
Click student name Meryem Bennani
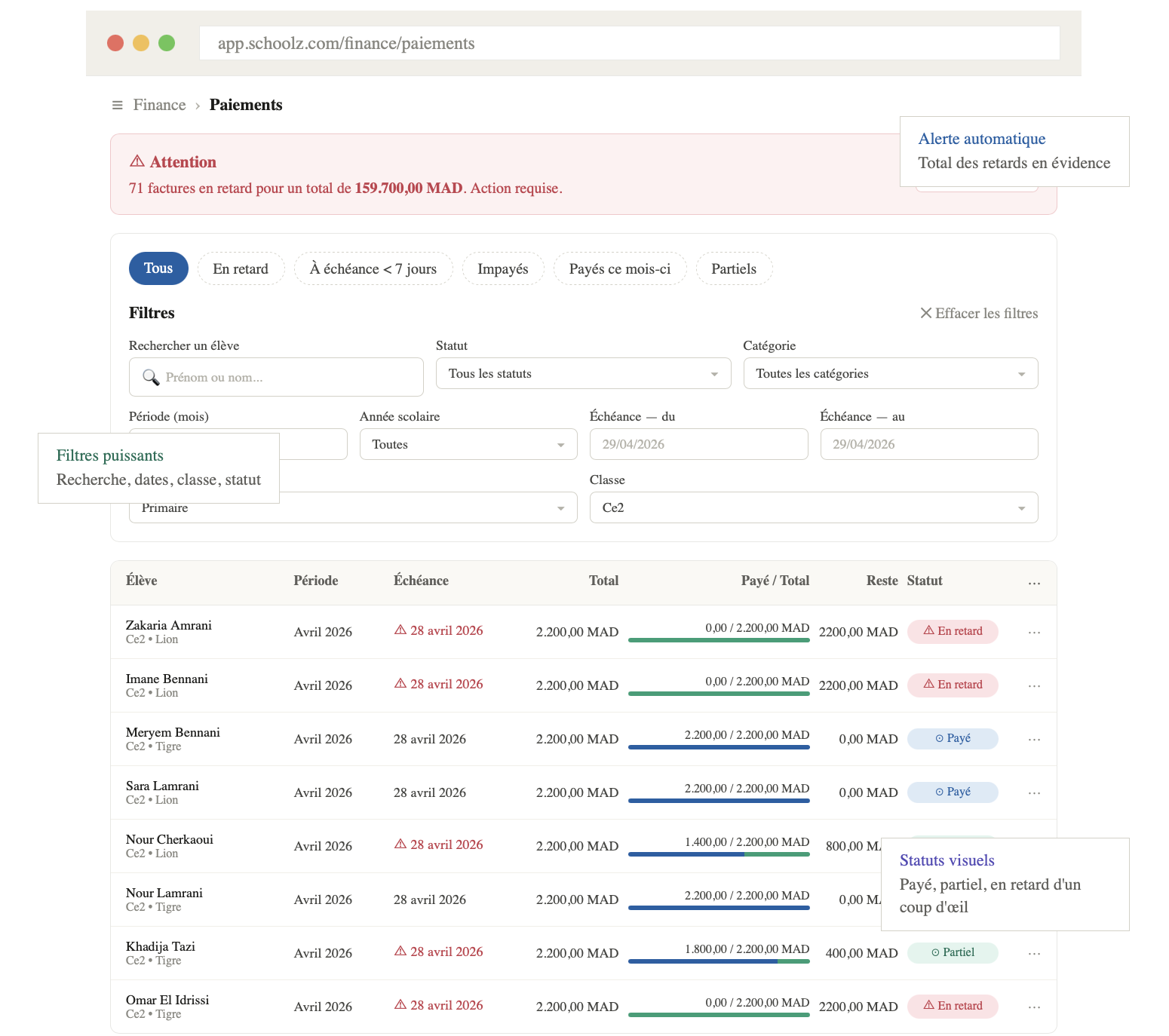(x=173, y=732)
